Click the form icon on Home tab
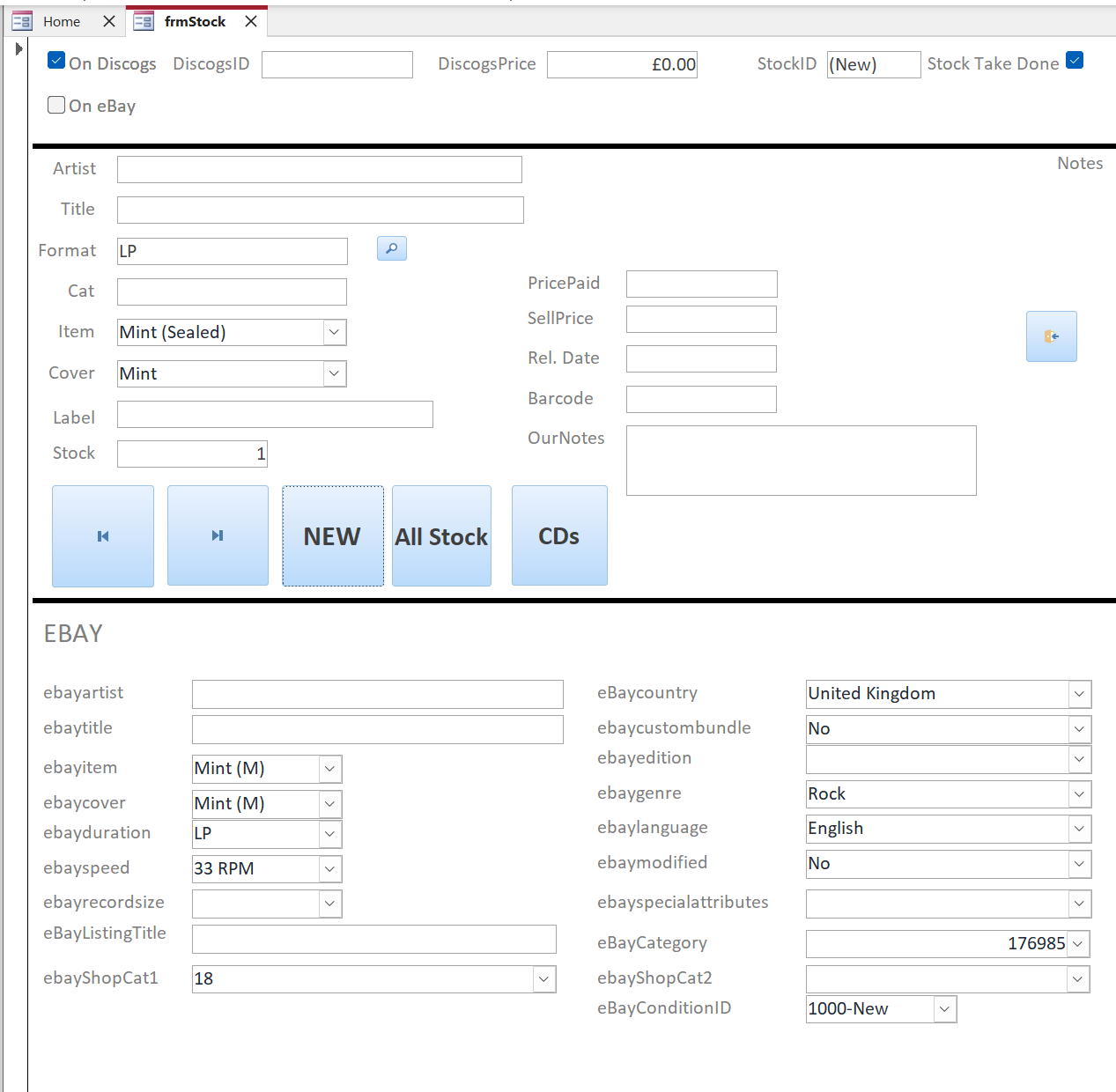The height and width of the screenshot is (1092, 1116). [x=22, y=21]
